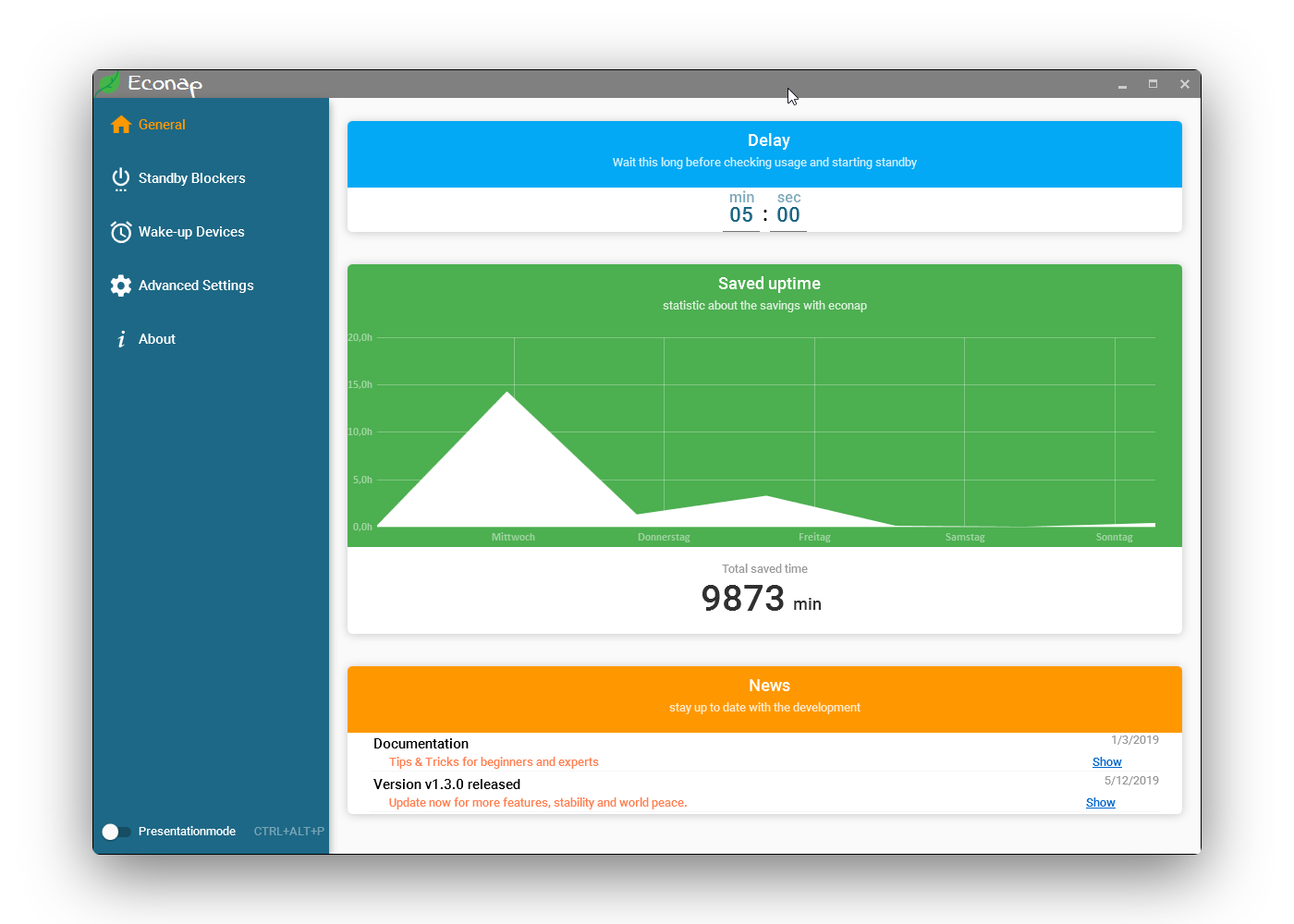Click the delay seconds field showing 00
Screen dimensions: 1294x924
(788, 215)
